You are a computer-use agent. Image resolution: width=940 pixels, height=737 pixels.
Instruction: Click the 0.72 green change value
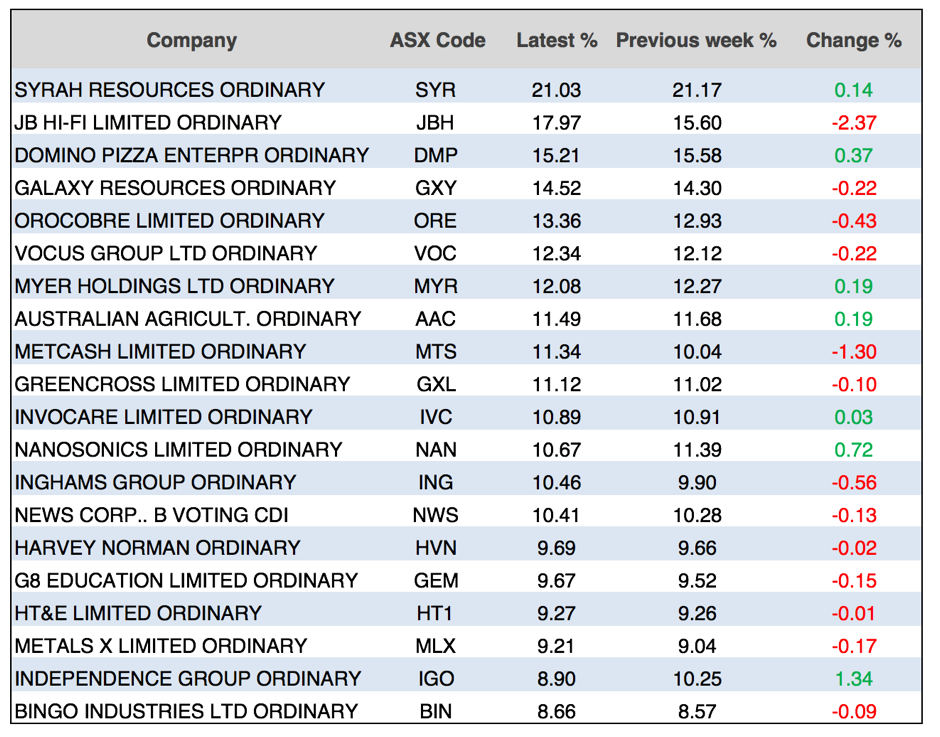click(853, 450)
